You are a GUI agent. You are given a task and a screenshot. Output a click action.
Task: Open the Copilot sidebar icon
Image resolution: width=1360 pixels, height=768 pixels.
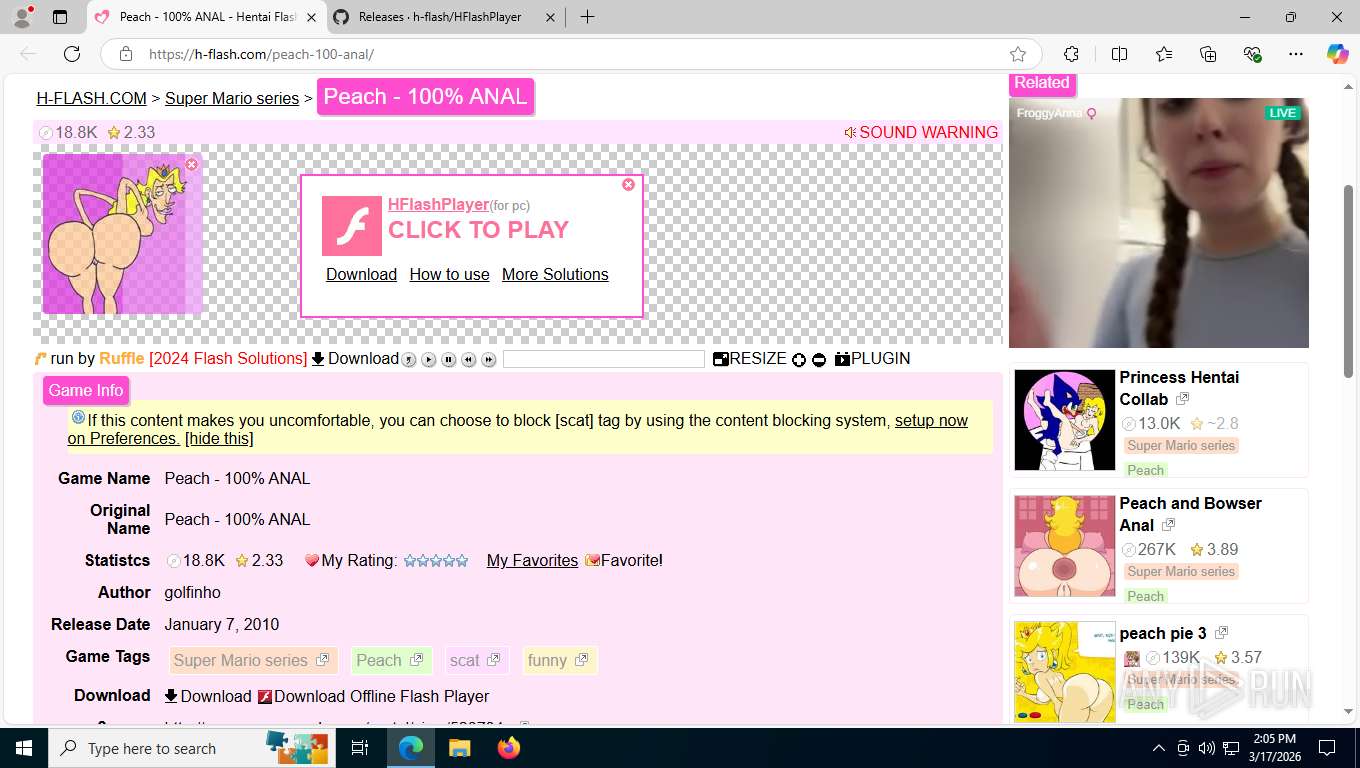tap(1337, 54)
